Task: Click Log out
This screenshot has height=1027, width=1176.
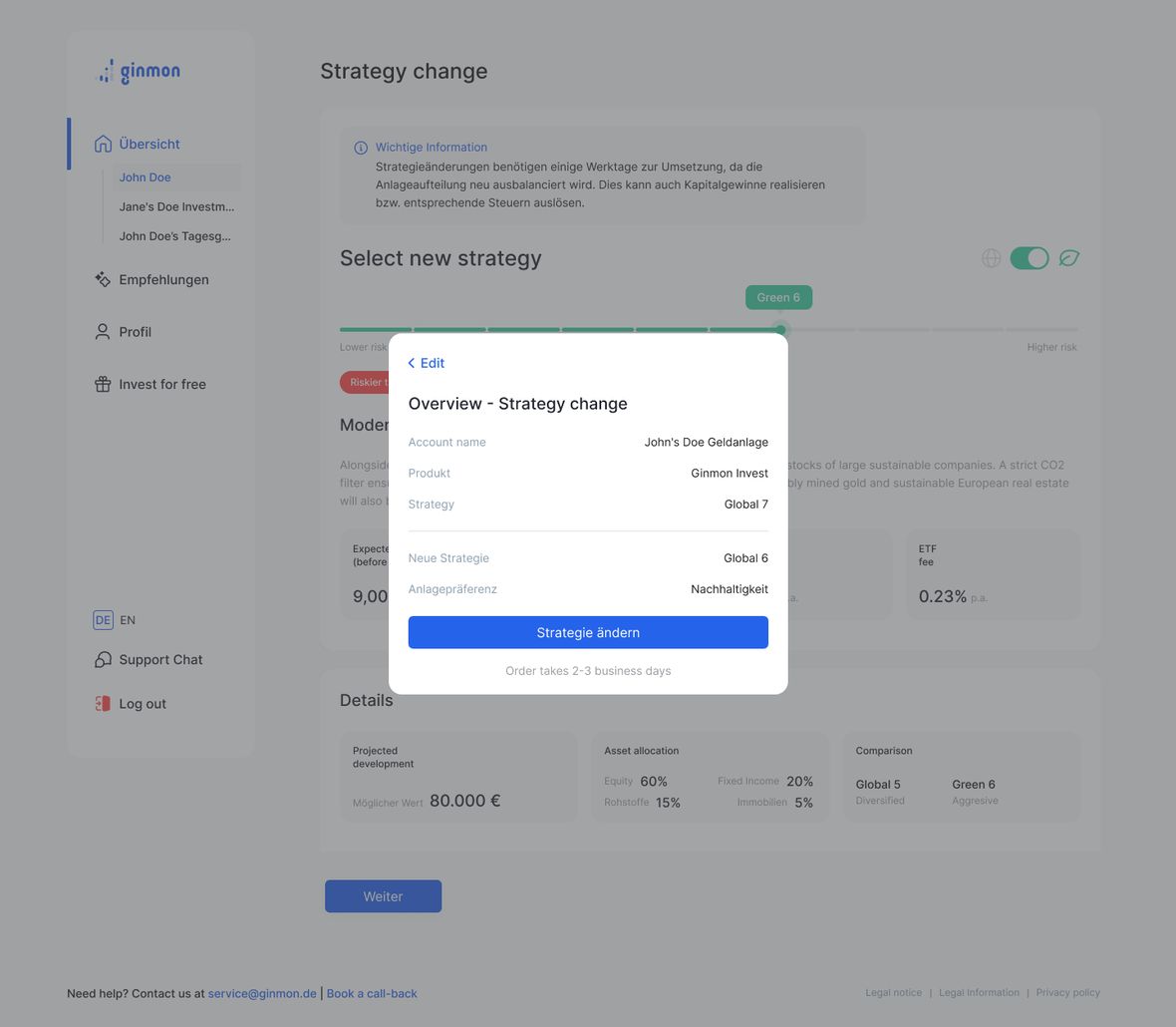Action: point(143,704)
